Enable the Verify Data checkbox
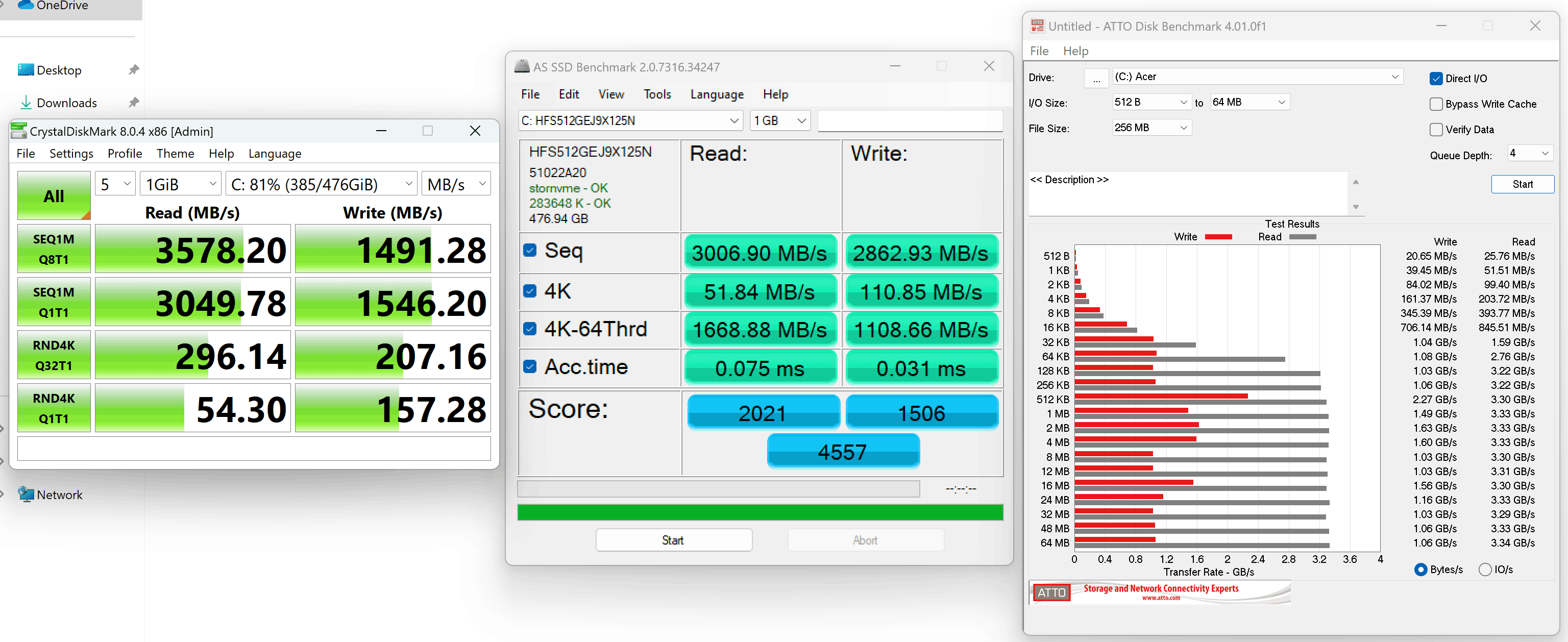Viewport: 1568px width, 642px height. coord(1436,130)
